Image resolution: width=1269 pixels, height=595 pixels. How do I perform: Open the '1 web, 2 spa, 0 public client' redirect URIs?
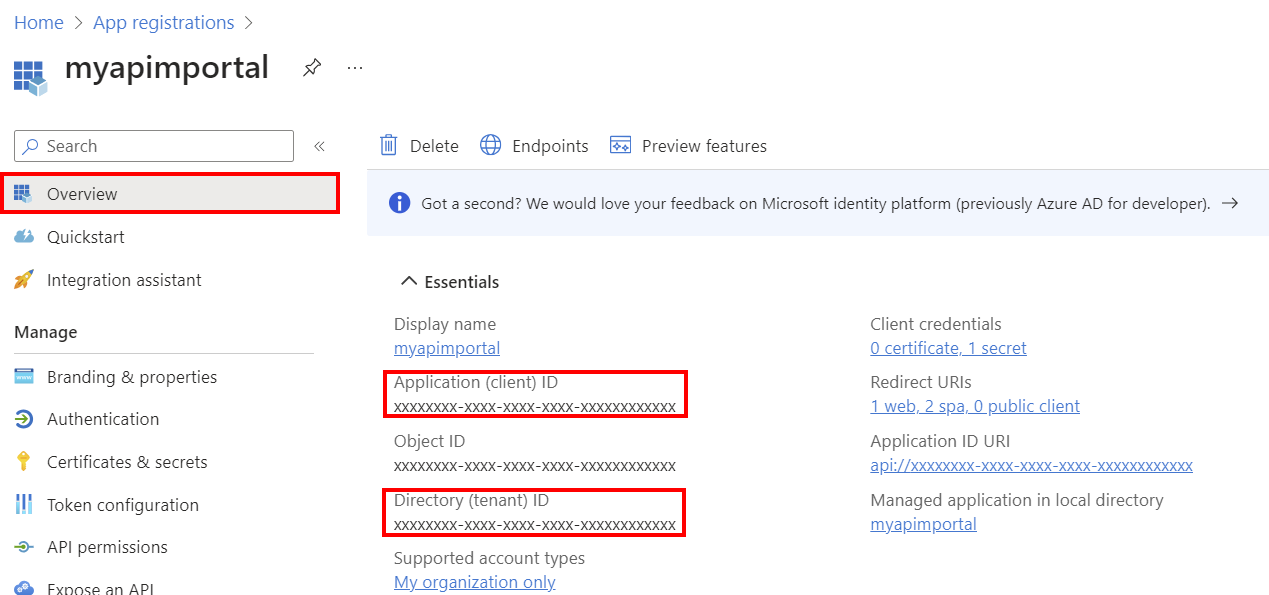click(975, 406)
